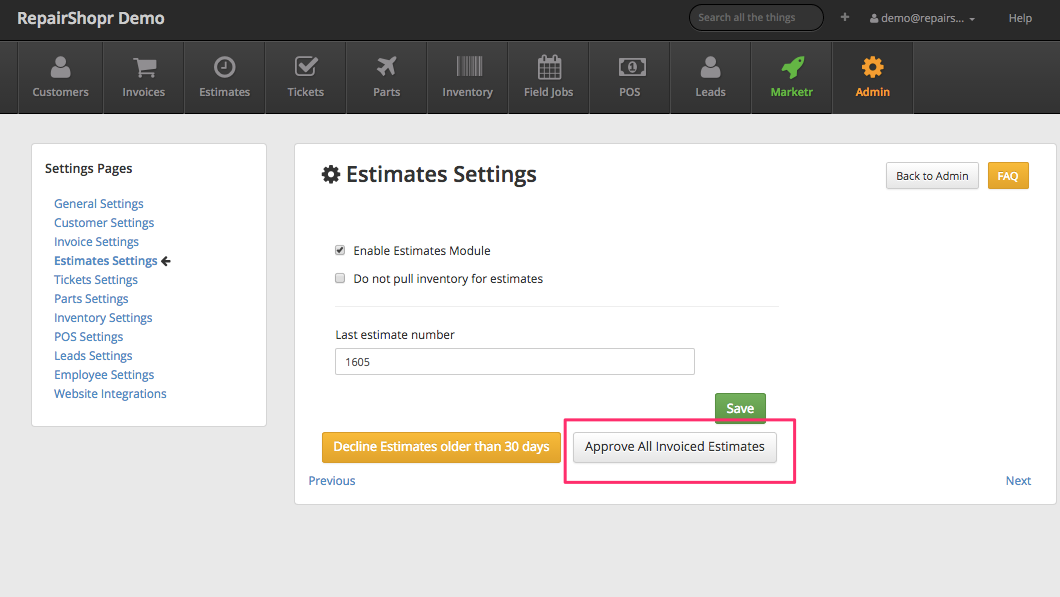The image size is (1060, 597).
Task: Click the Search all the things box
Action: (755, 17)
